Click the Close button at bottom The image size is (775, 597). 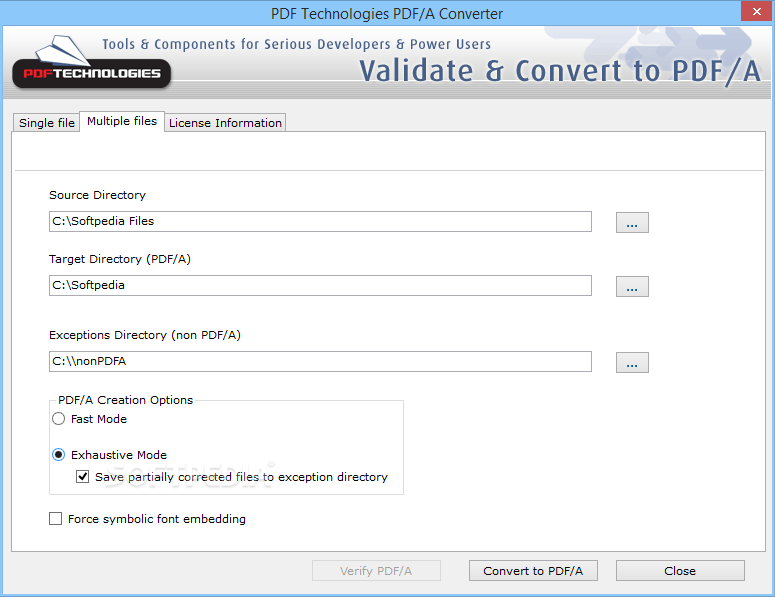click(x=679, y=571)
